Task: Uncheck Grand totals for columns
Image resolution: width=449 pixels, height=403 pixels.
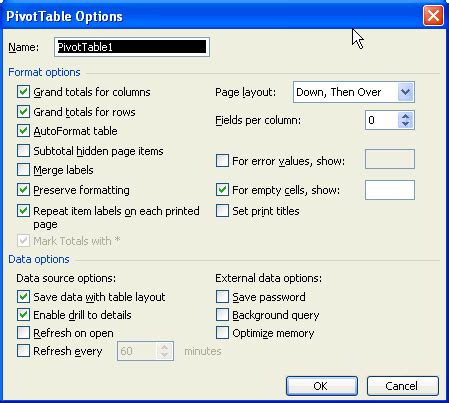Action: [23, 92]
